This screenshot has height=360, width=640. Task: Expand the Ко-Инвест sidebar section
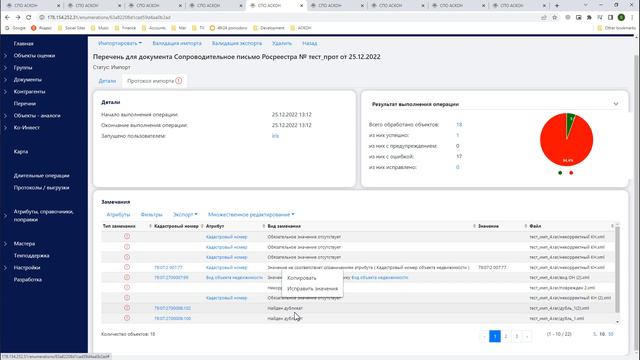pos(6,128)
